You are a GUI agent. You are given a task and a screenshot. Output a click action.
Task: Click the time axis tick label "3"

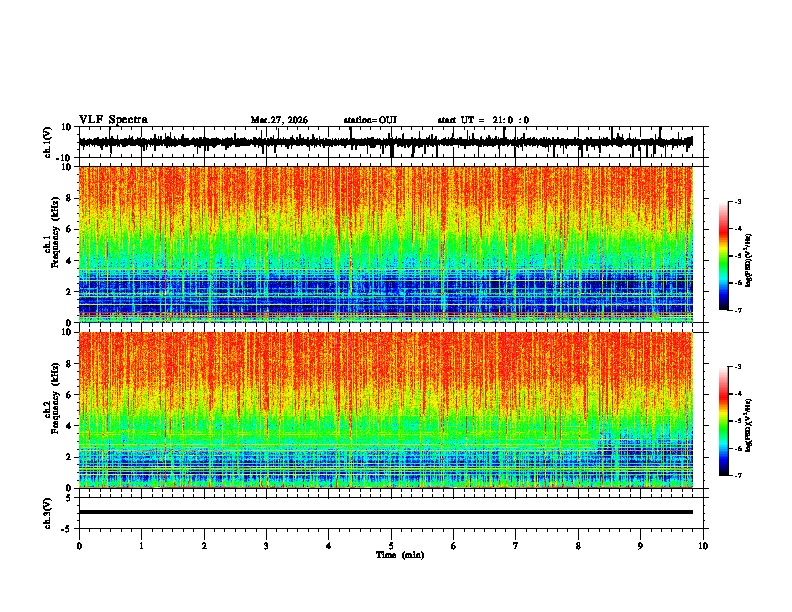click(266, 546)
